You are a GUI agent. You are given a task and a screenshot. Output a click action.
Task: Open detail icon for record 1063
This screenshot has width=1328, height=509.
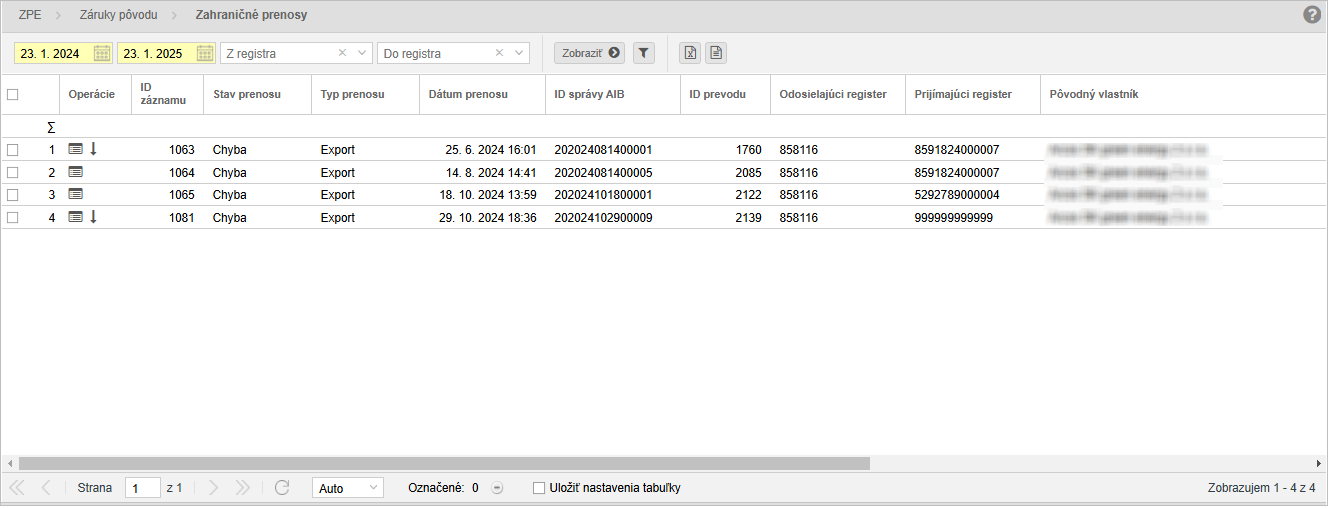point(76,149)
